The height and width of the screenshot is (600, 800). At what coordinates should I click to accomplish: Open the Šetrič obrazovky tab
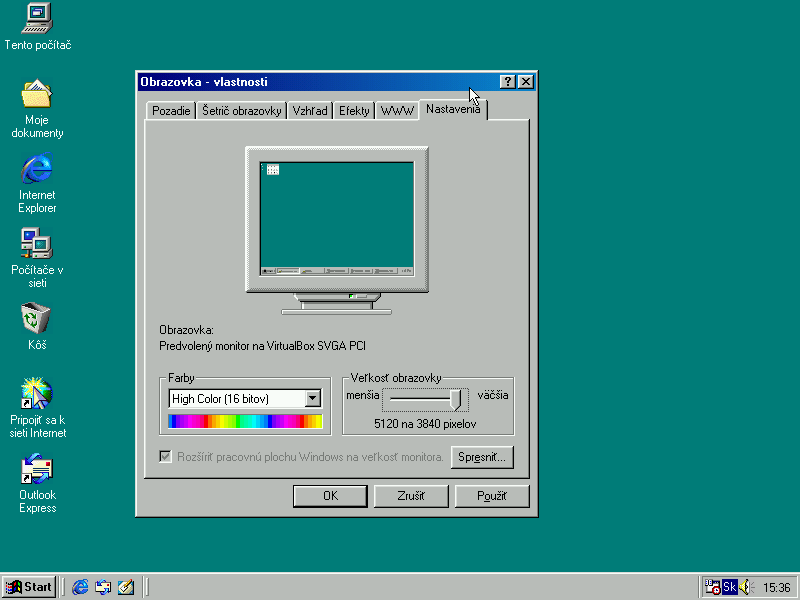pyautogui.click(x=242, y=111)
